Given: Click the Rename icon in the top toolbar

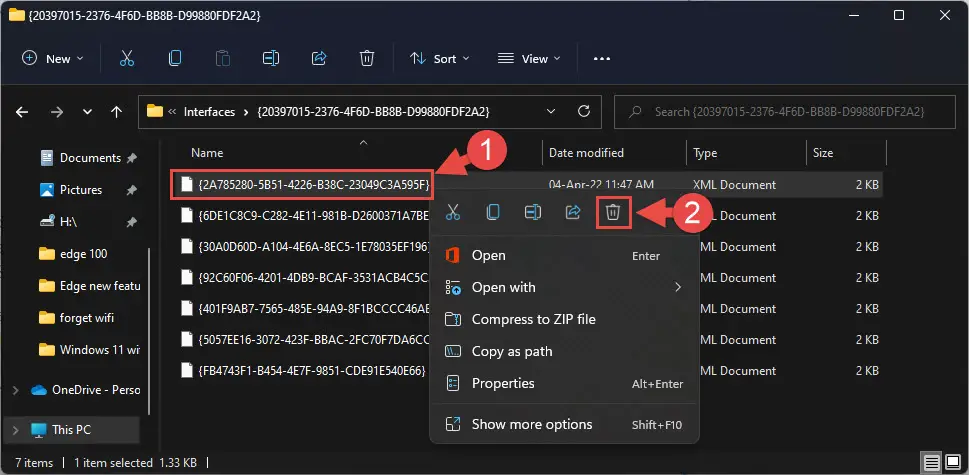Looking at the screenshot, I should (271, 59).
